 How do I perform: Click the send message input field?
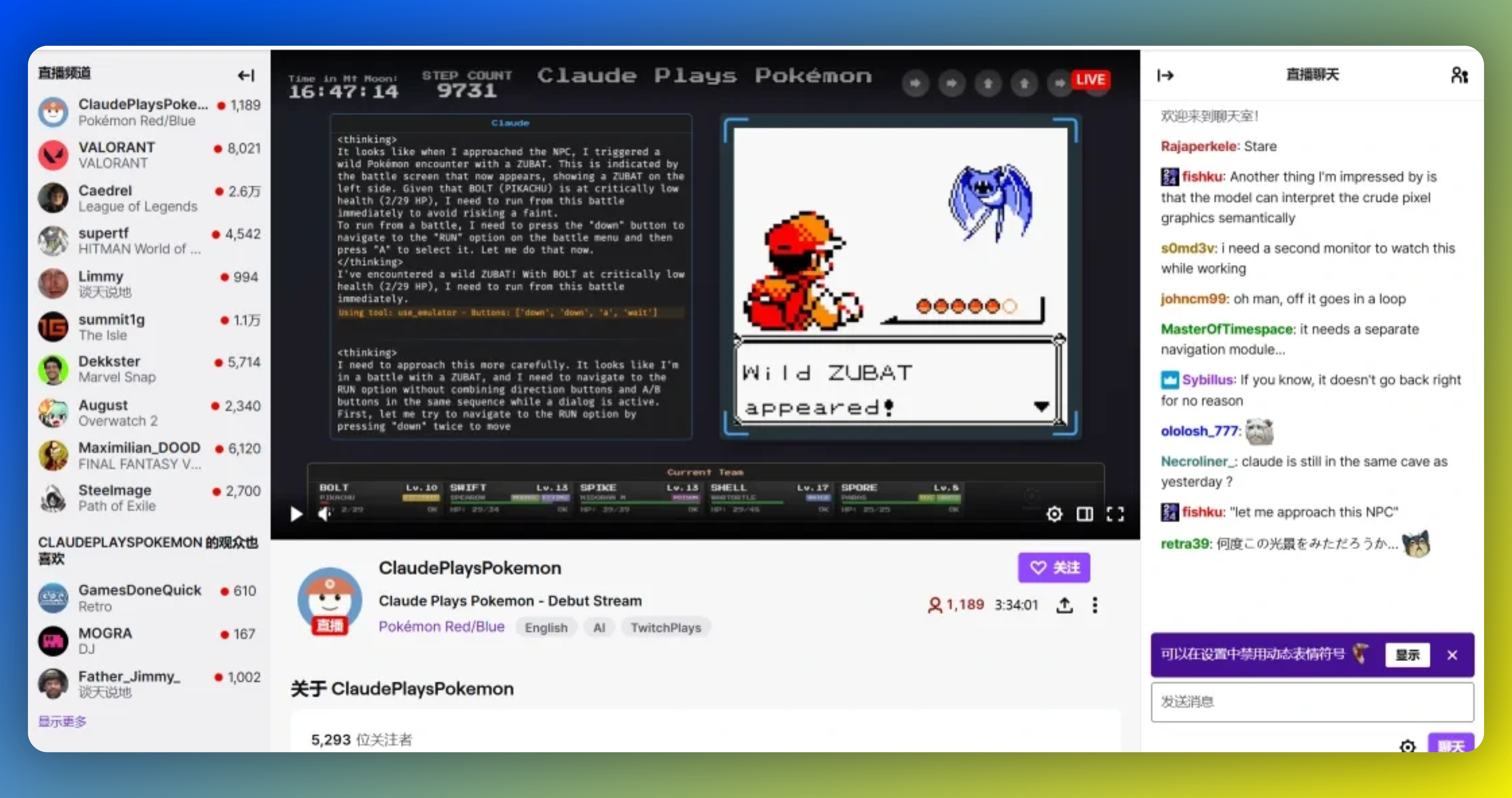tap(1312, 702)
